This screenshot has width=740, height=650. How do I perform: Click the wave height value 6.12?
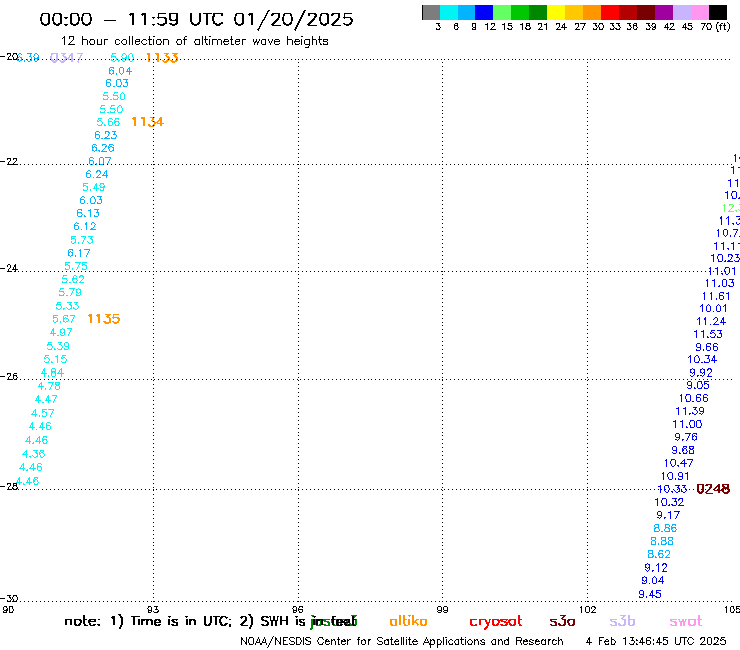84,226
